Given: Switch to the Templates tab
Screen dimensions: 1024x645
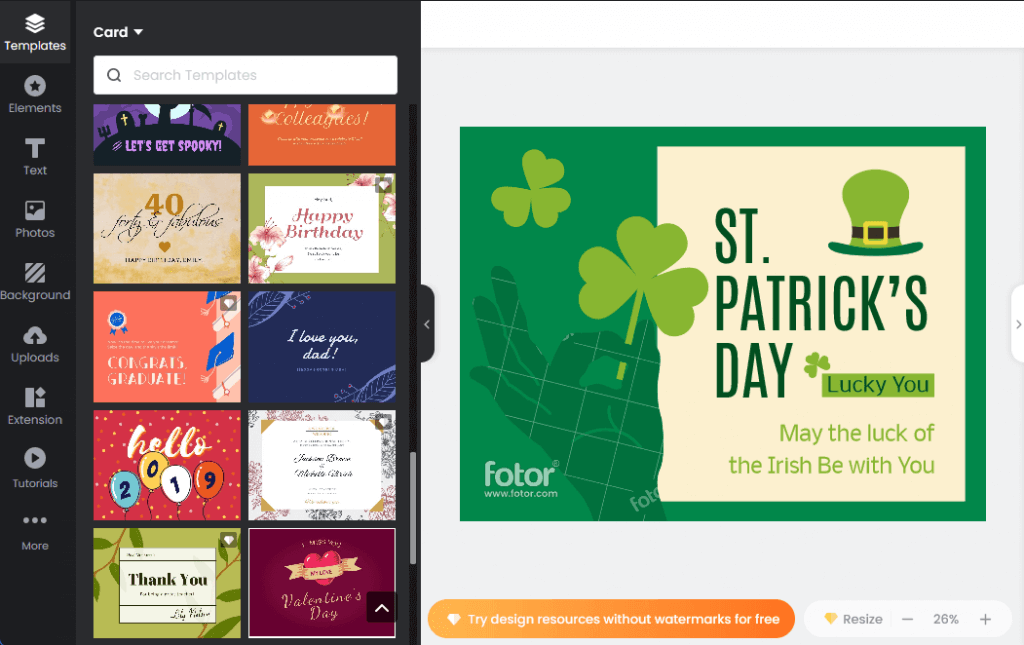Looking at the screenshot, I should (35, 33).
